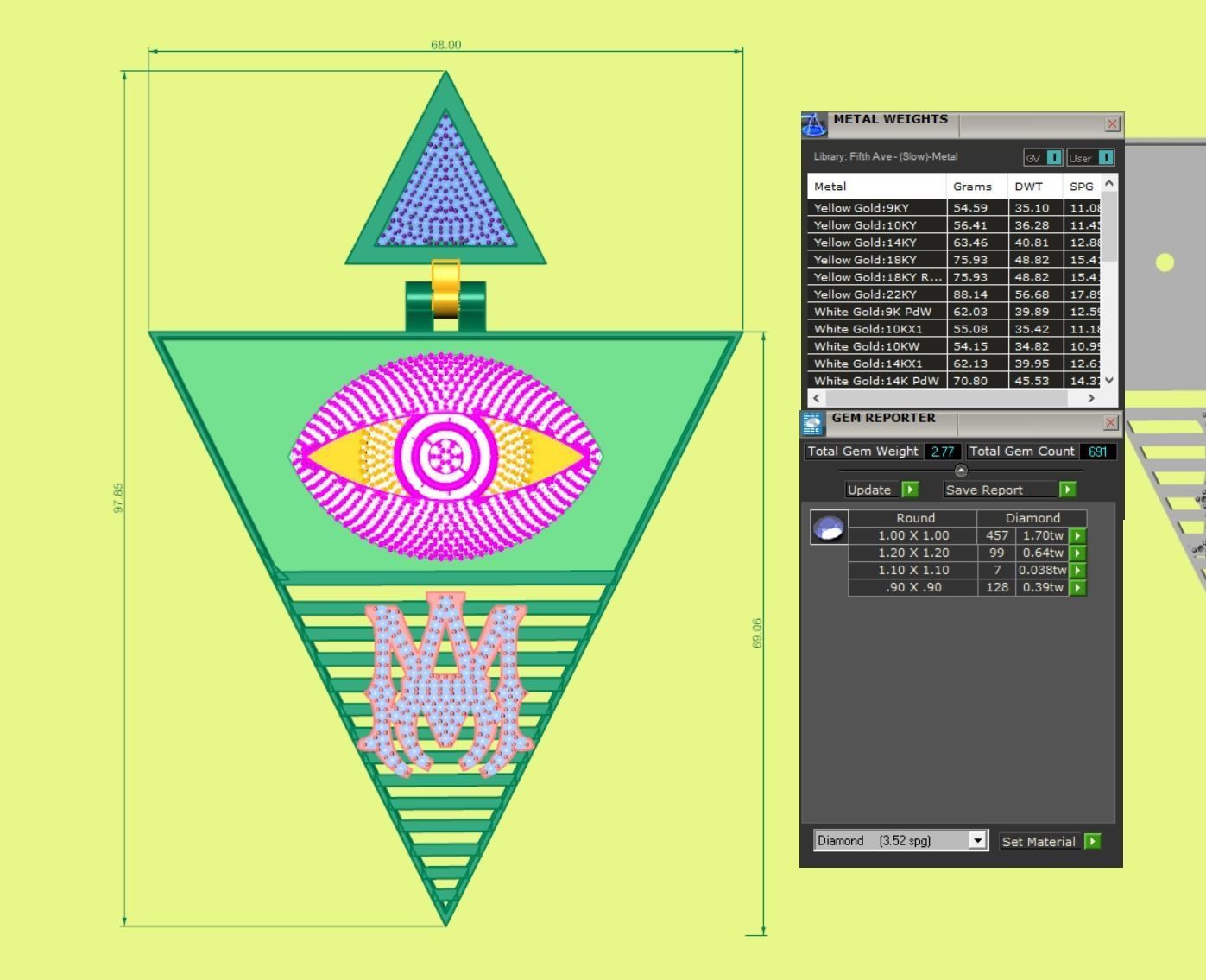Click the 0.64tw total weight cell
1206x980 pixels.
click(x=1043, y=553)
